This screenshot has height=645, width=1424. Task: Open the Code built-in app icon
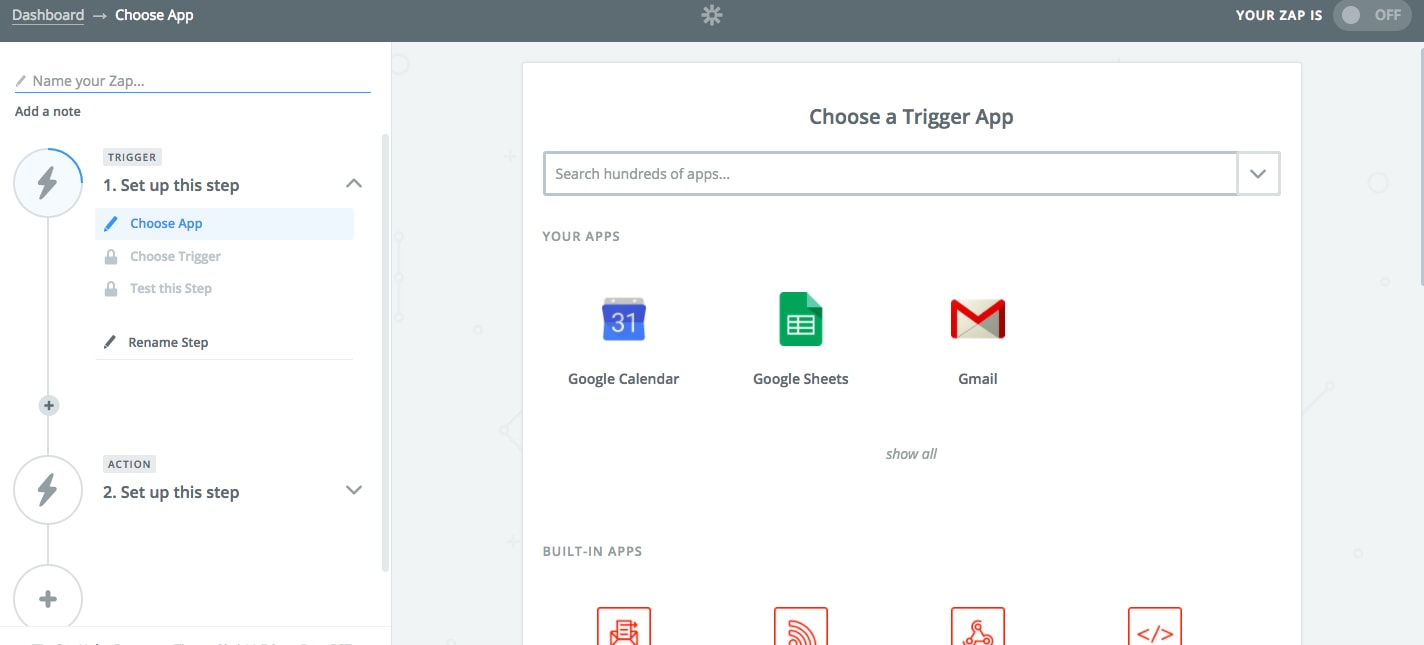tap(1155, 626)
